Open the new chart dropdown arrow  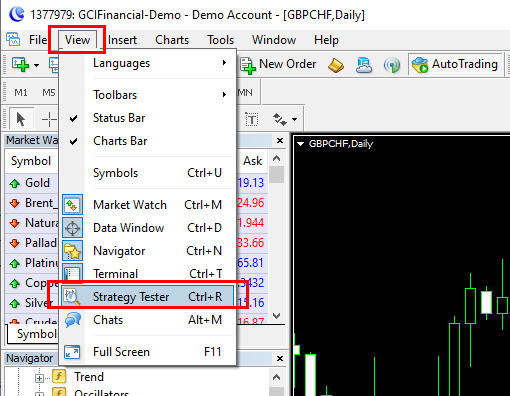[x=36, y=65]
